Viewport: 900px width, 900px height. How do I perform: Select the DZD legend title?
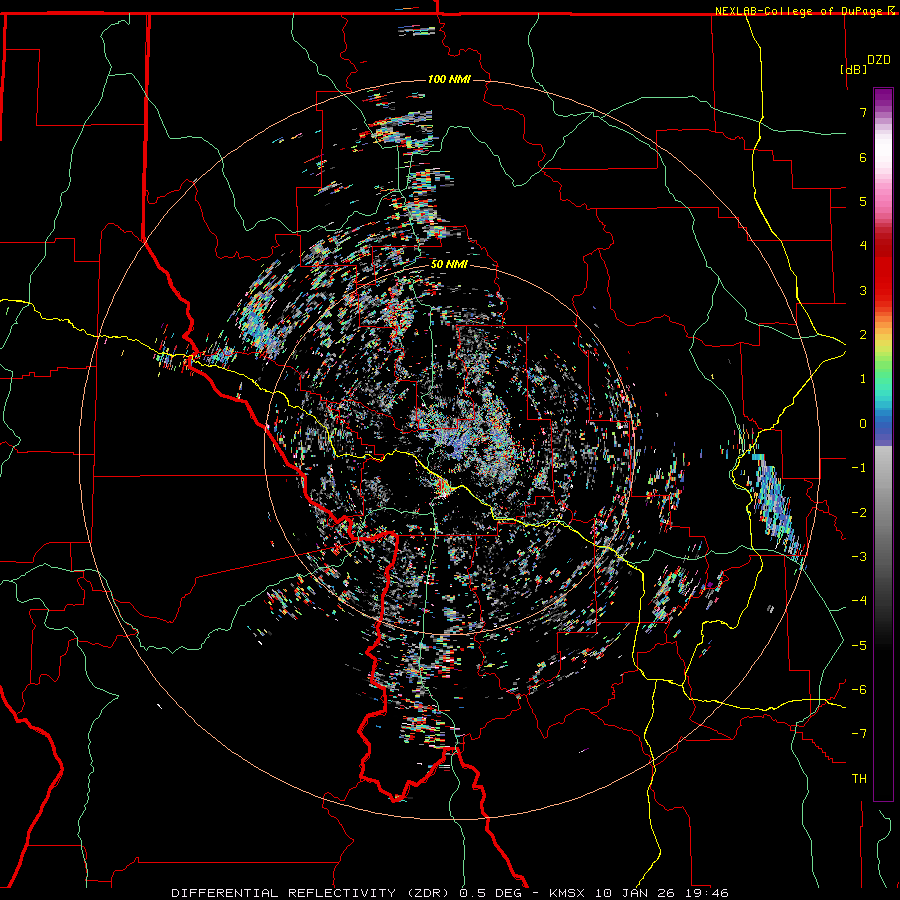click(878, 60)
